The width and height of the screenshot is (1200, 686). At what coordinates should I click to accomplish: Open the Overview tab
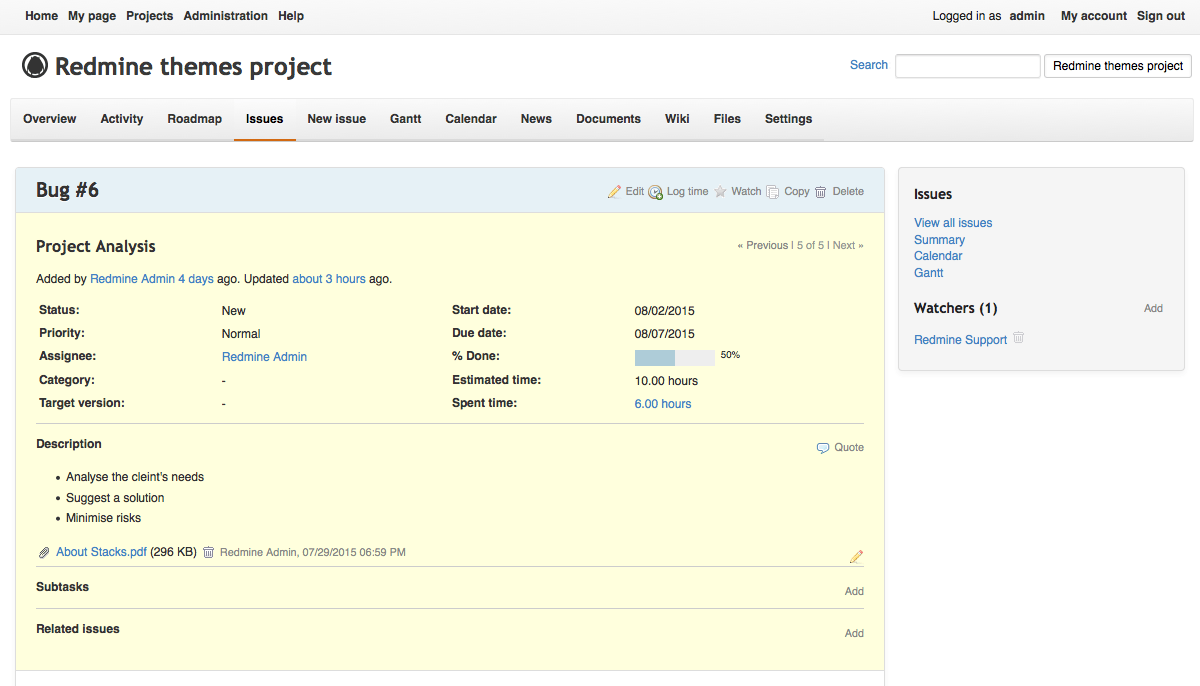tap(50, 119)
